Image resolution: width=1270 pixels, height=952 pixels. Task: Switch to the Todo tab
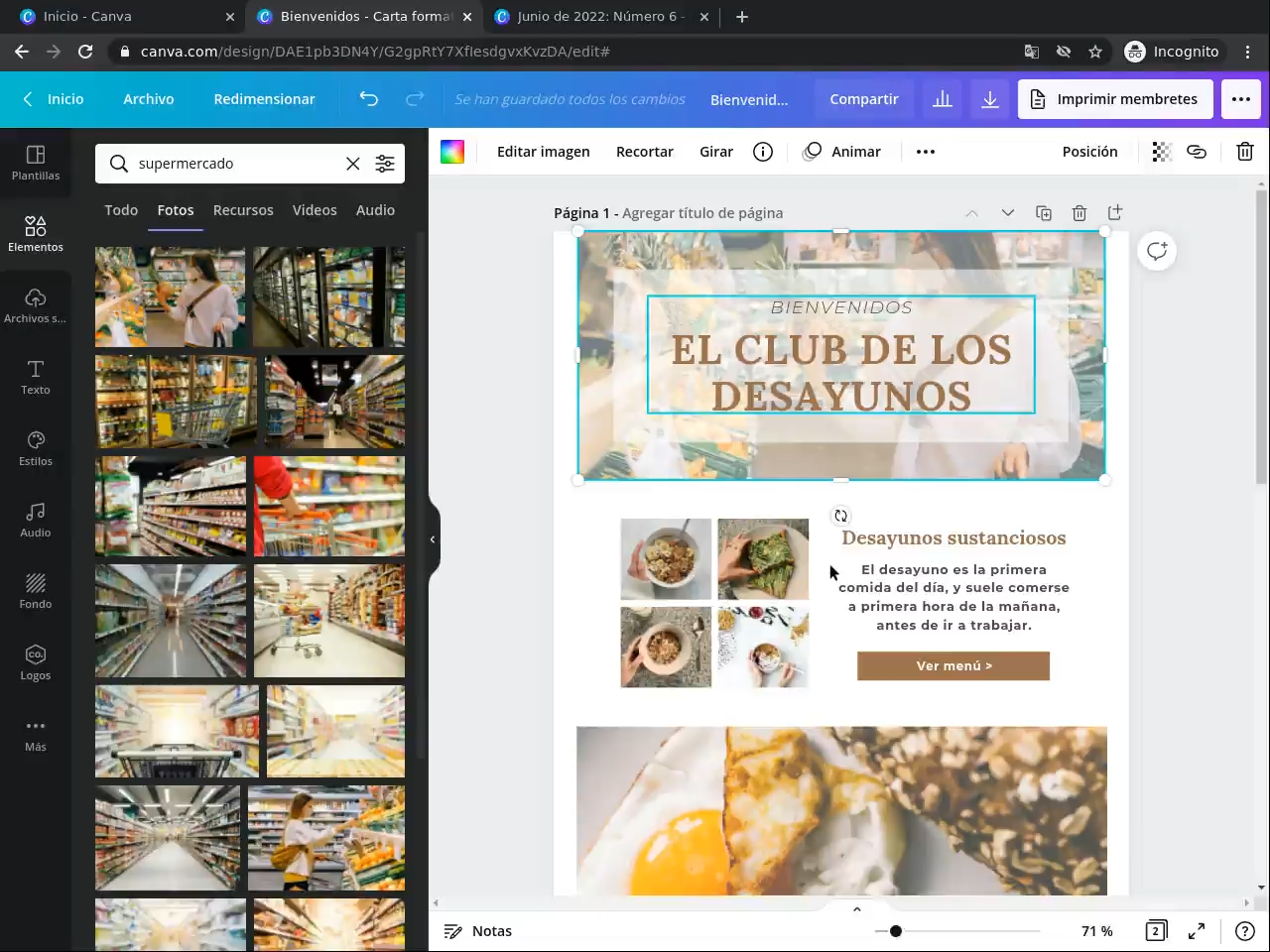coord(121,210)
